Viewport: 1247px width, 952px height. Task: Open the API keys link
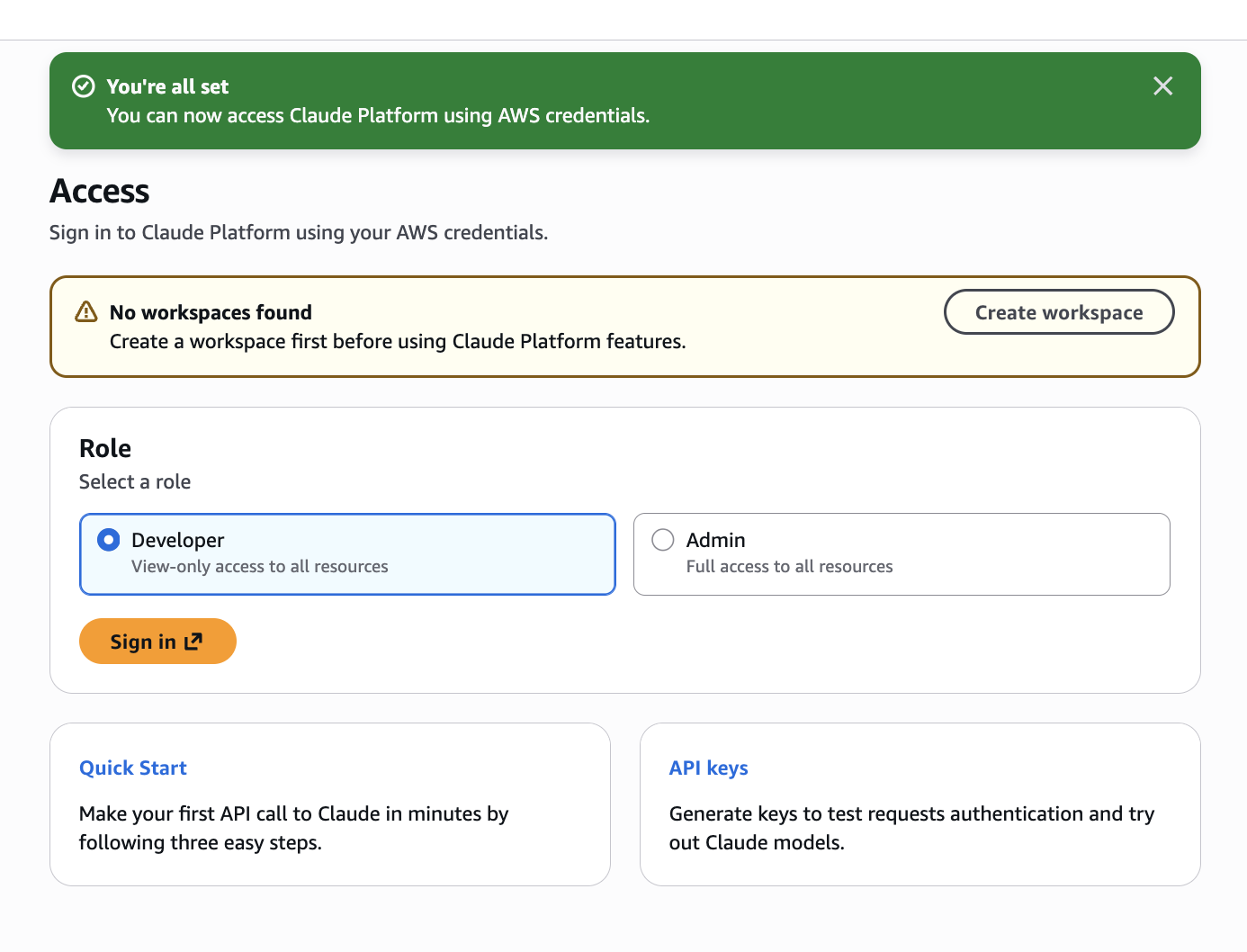(709, 768)
